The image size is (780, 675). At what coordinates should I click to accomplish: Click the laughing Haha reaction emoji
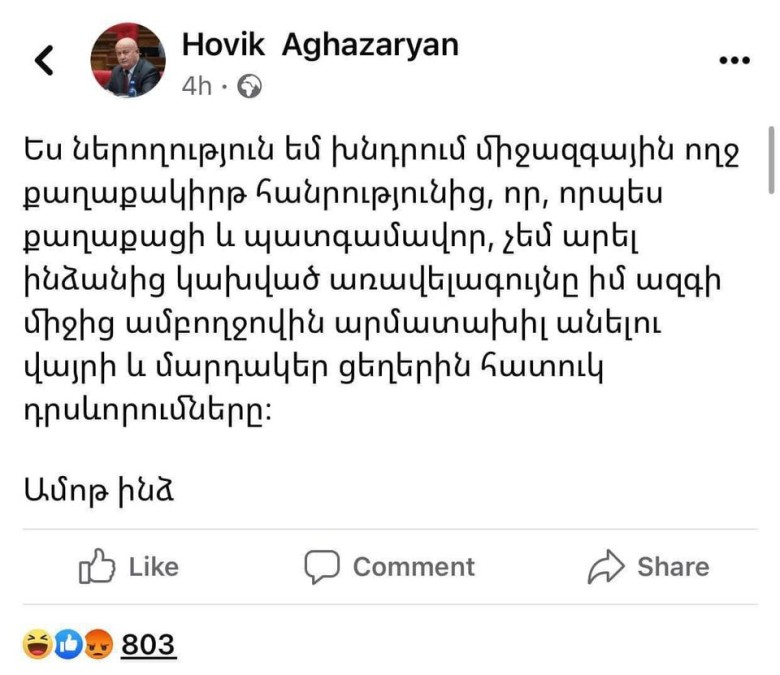[37, 644]
